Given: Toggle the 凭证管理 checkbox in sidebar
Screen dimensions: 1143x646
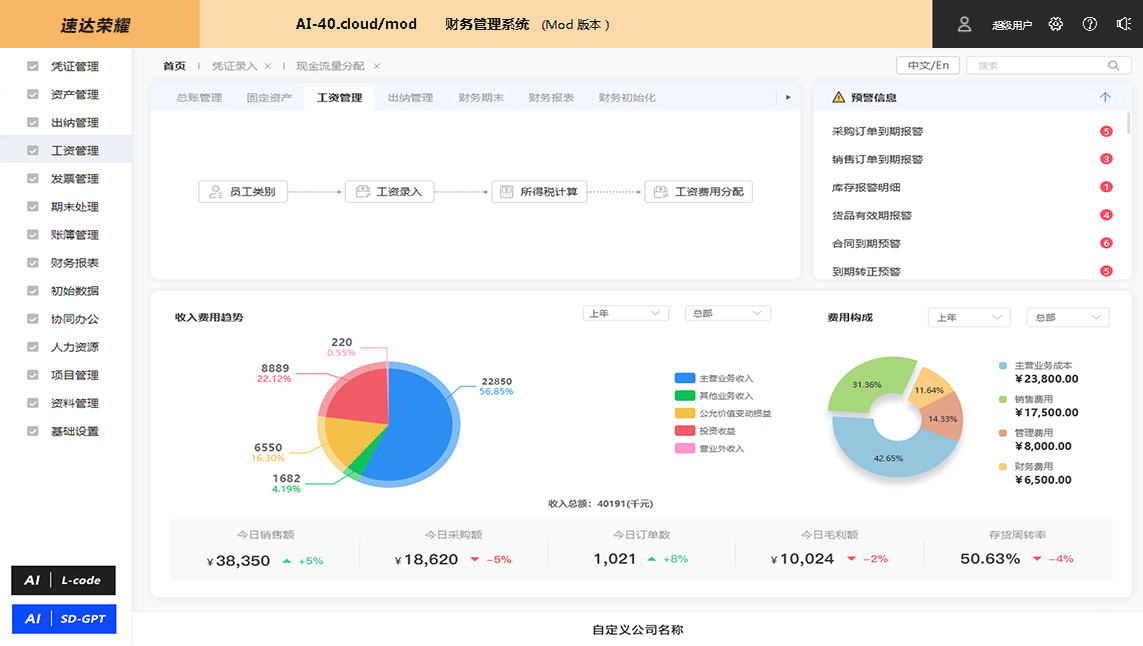Looking at the screenshot, I should tap(33, 67).
